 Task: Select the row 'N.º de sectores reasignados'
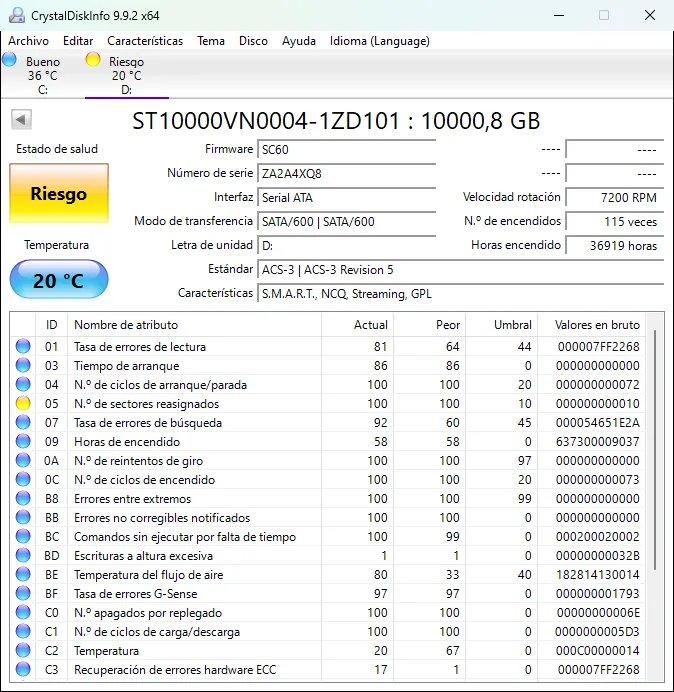tap(328, 403)
